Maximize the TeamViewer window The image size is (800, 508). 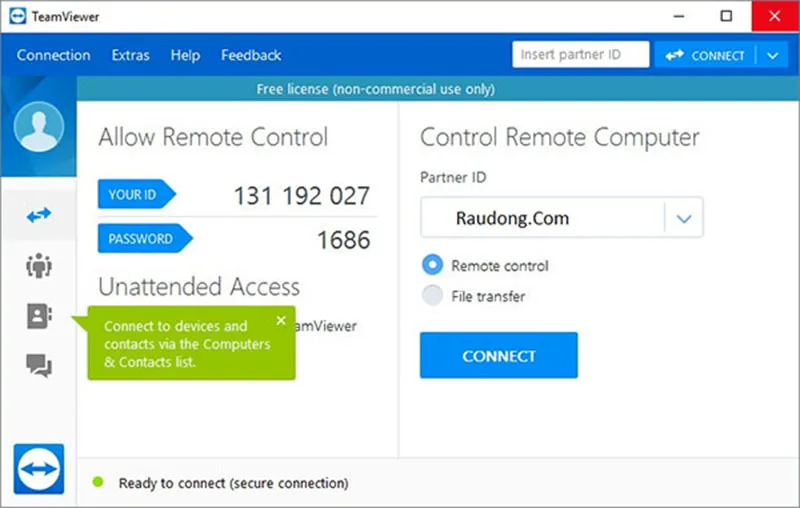[x=726, y=16]
